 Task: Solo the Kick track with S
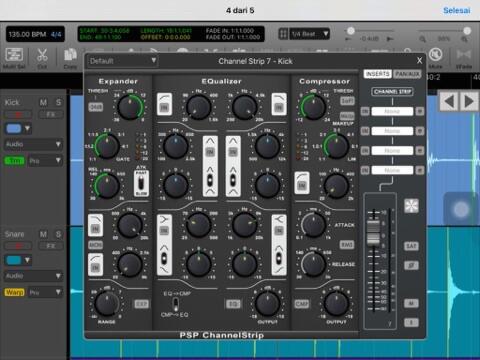coord(59,102)
